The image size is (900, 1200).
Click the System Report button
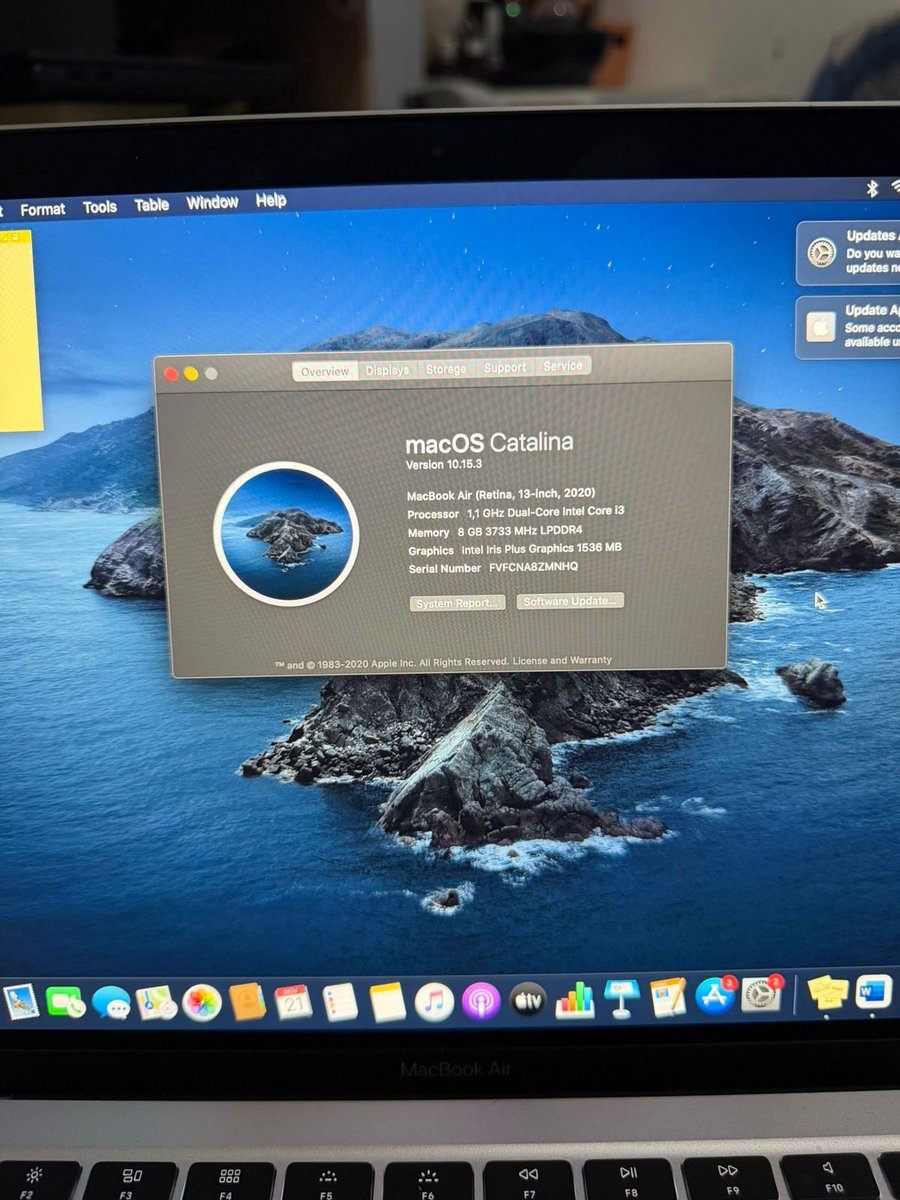(x=458, y=603)
